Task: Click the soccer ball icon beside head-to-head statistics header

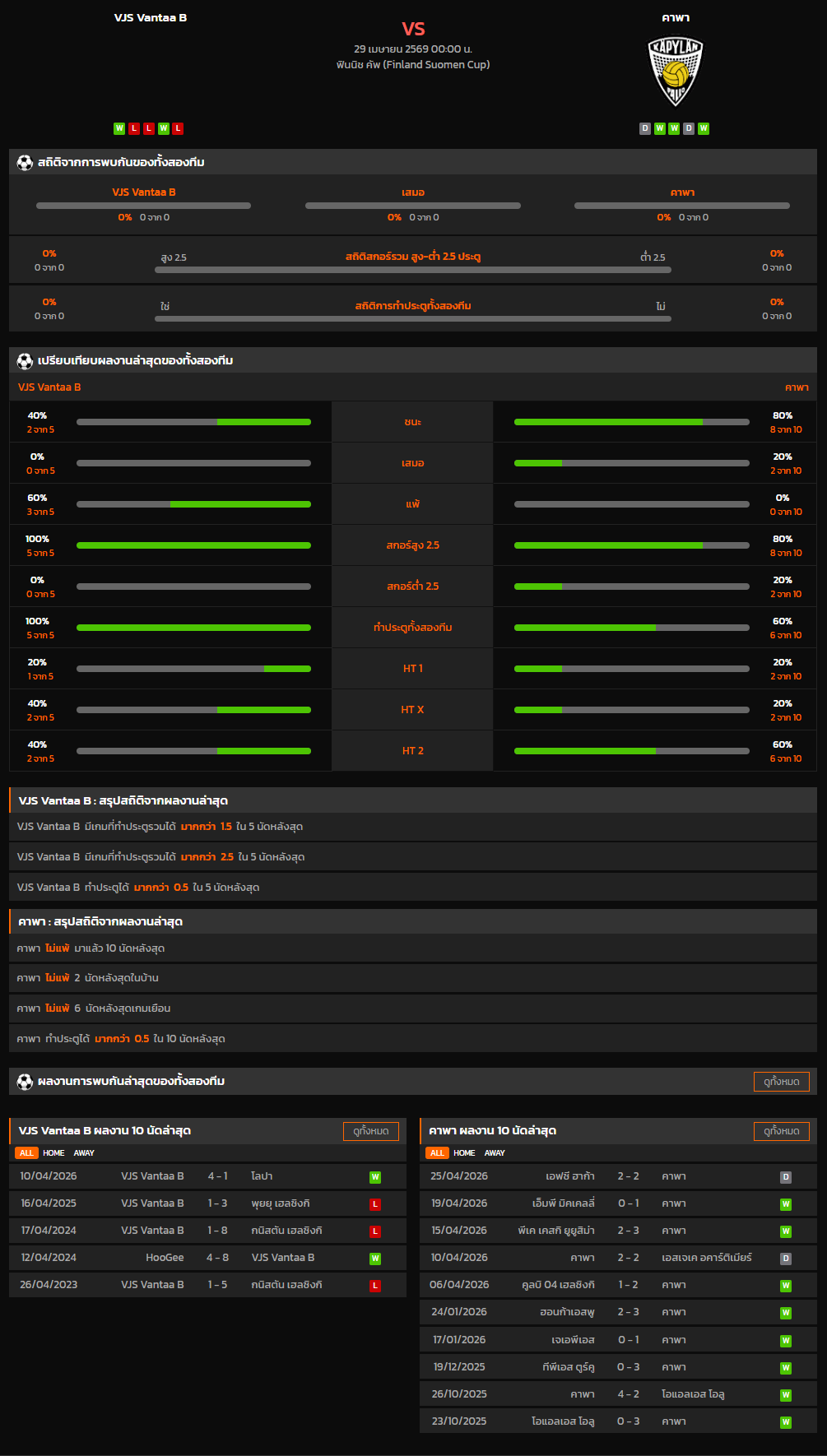Action: 25,162
